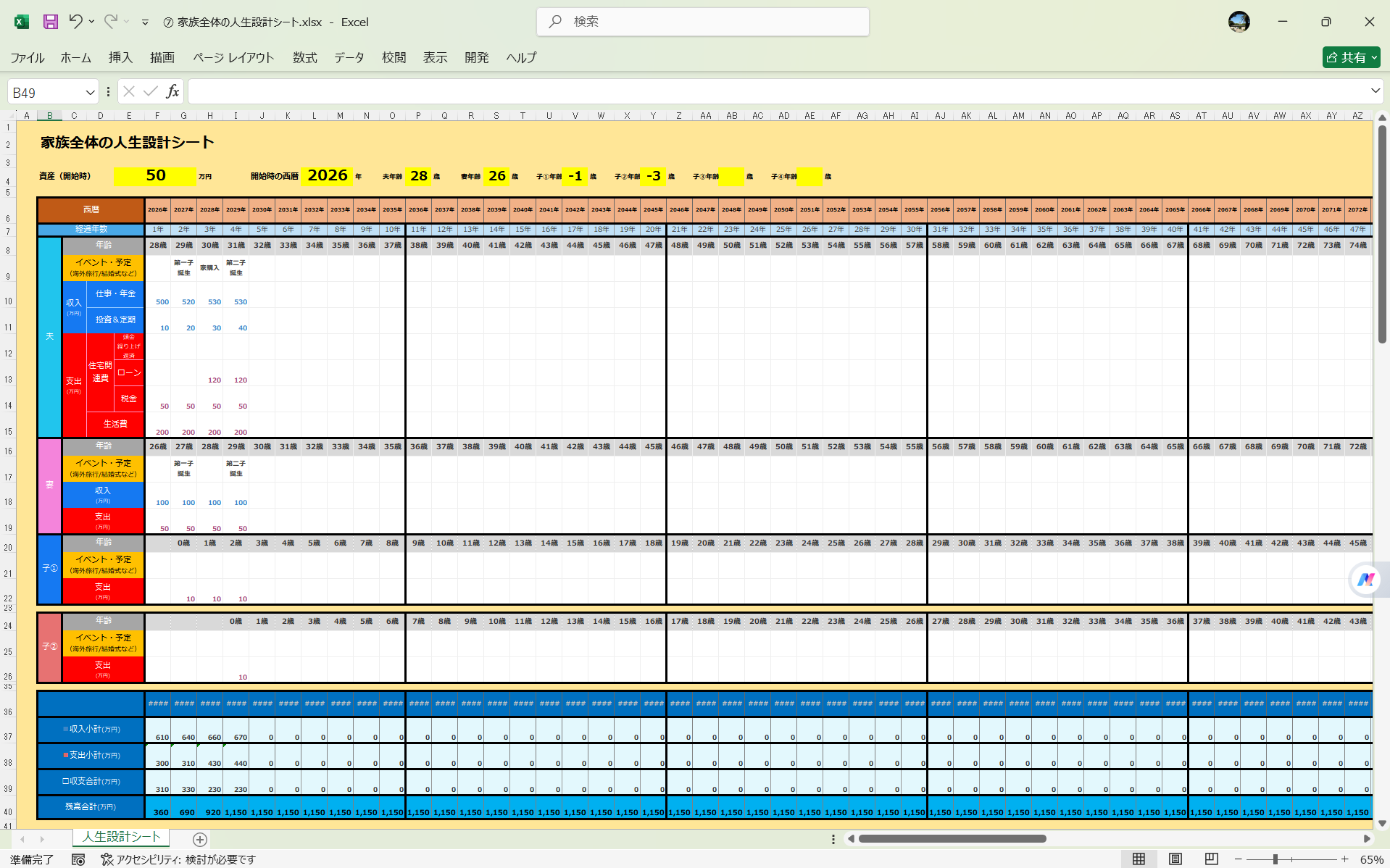Switch to the 数式 ribbon tab
This screenshot has height=868, width=1390.
[304, 57]
